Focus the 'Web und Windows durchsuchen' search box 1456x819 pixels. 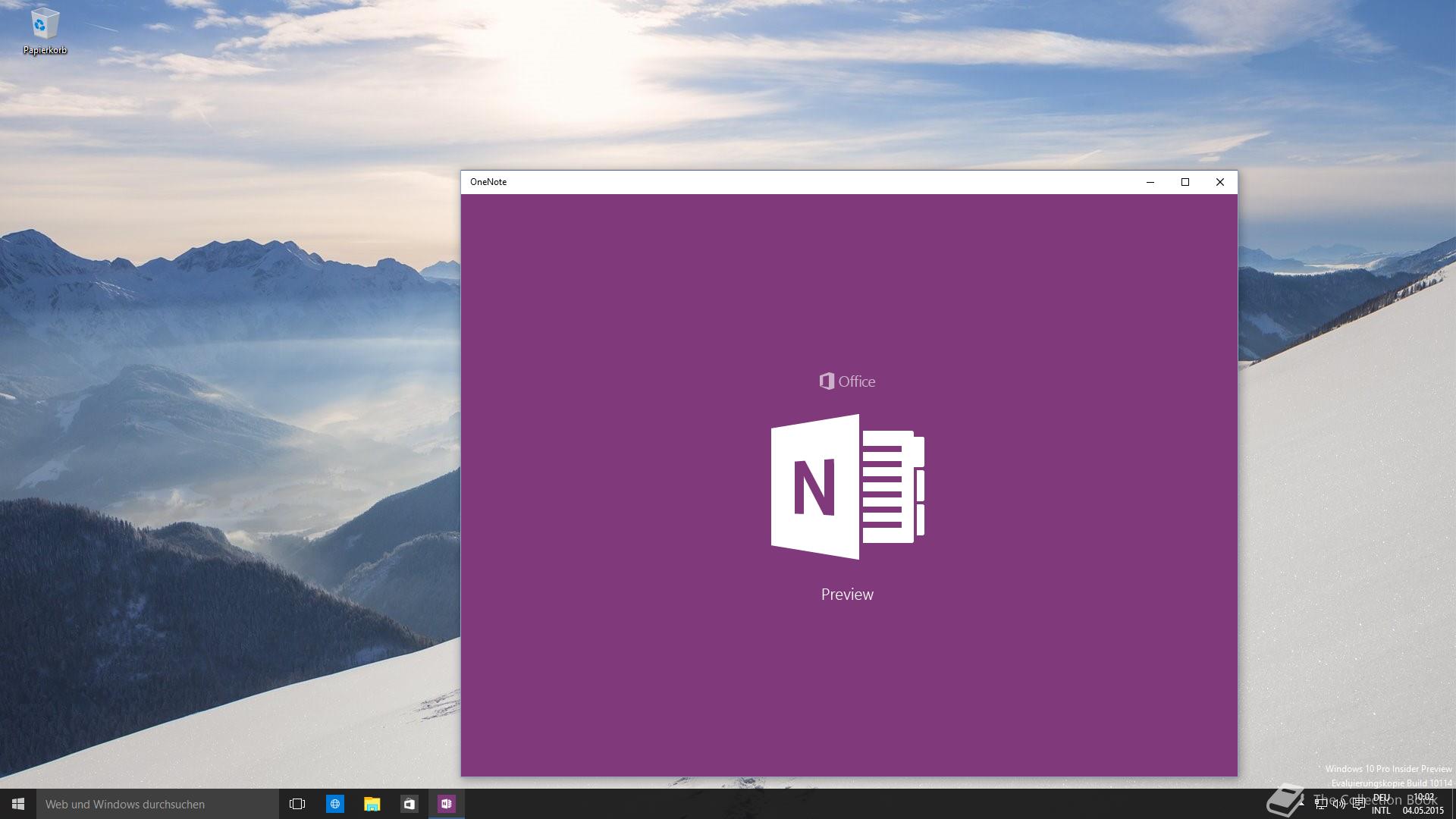click(158, 804)
